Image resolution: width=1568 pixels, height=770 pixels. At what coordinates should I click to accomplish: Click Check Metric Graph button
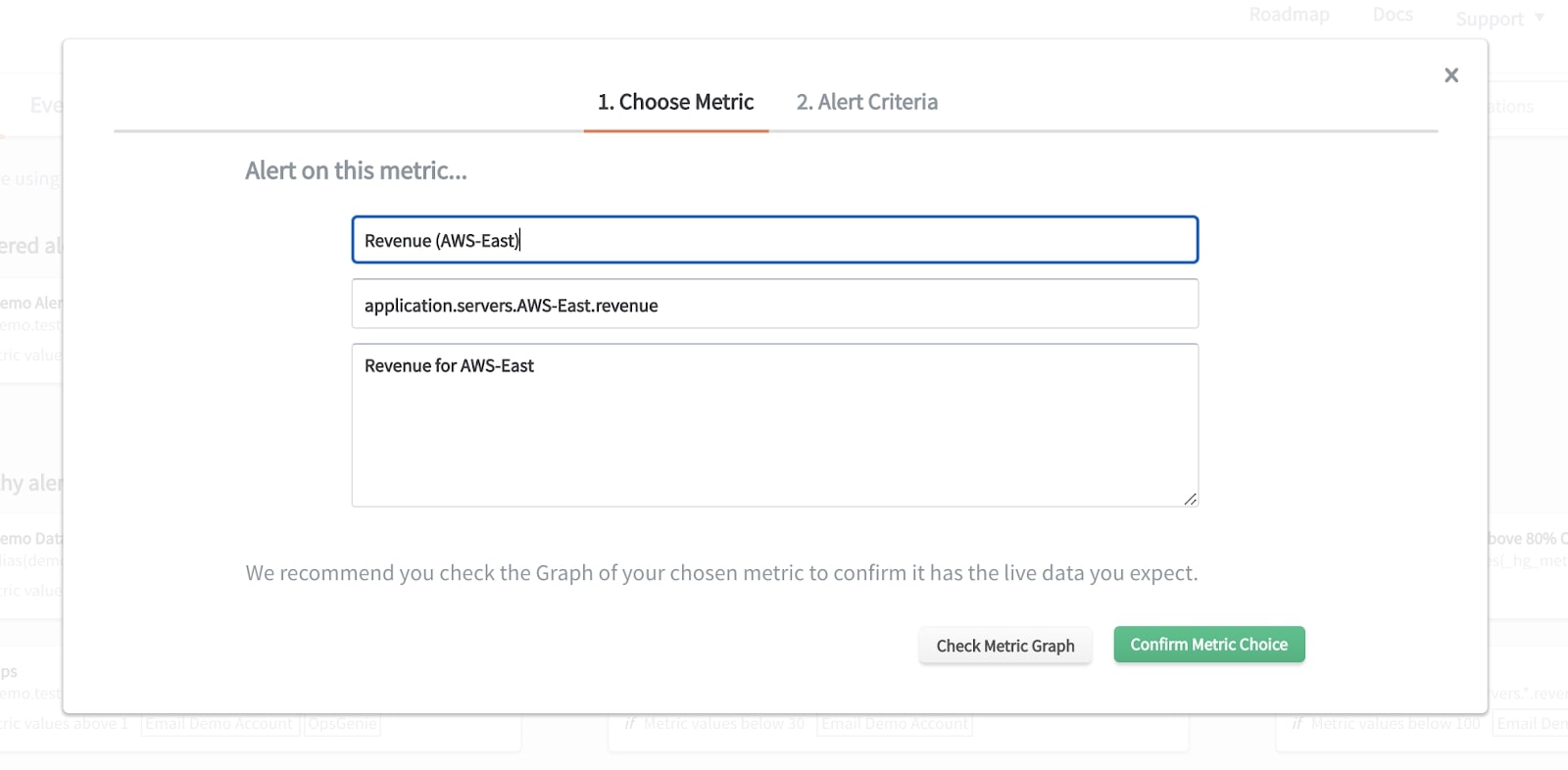point(1005,646)
